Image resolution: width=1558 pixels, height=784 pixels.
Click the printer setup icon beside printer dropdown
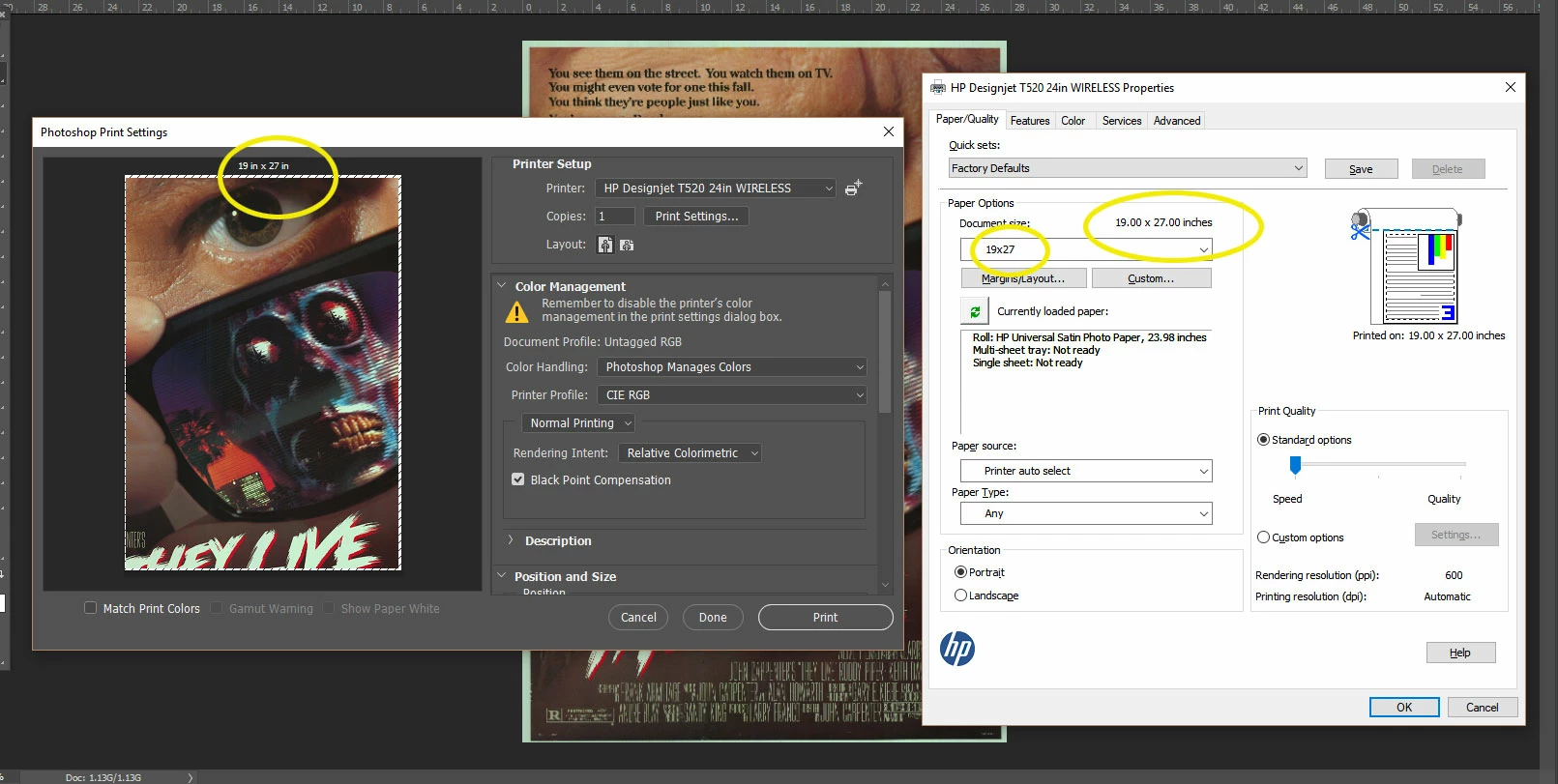(x=852, y=189)
